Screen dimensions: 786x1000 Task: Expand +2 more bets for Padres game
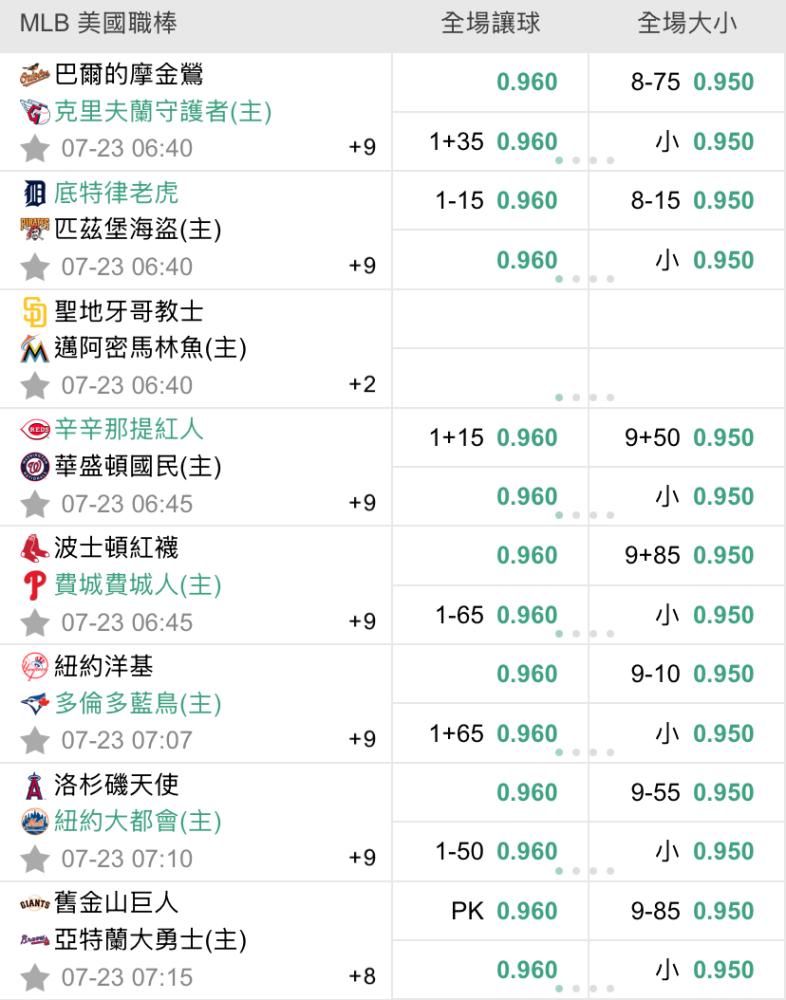tap(362, 385)
